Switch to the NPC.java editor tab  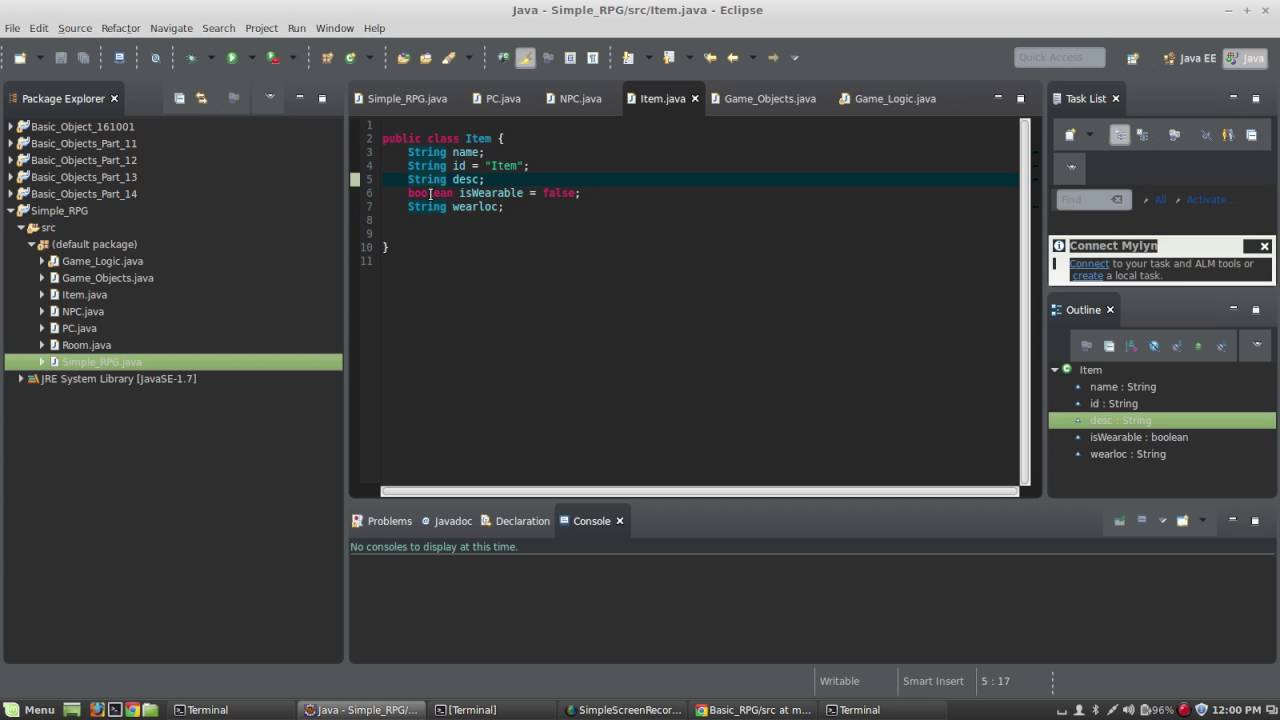pyautogui.click(x=574, y=99)
